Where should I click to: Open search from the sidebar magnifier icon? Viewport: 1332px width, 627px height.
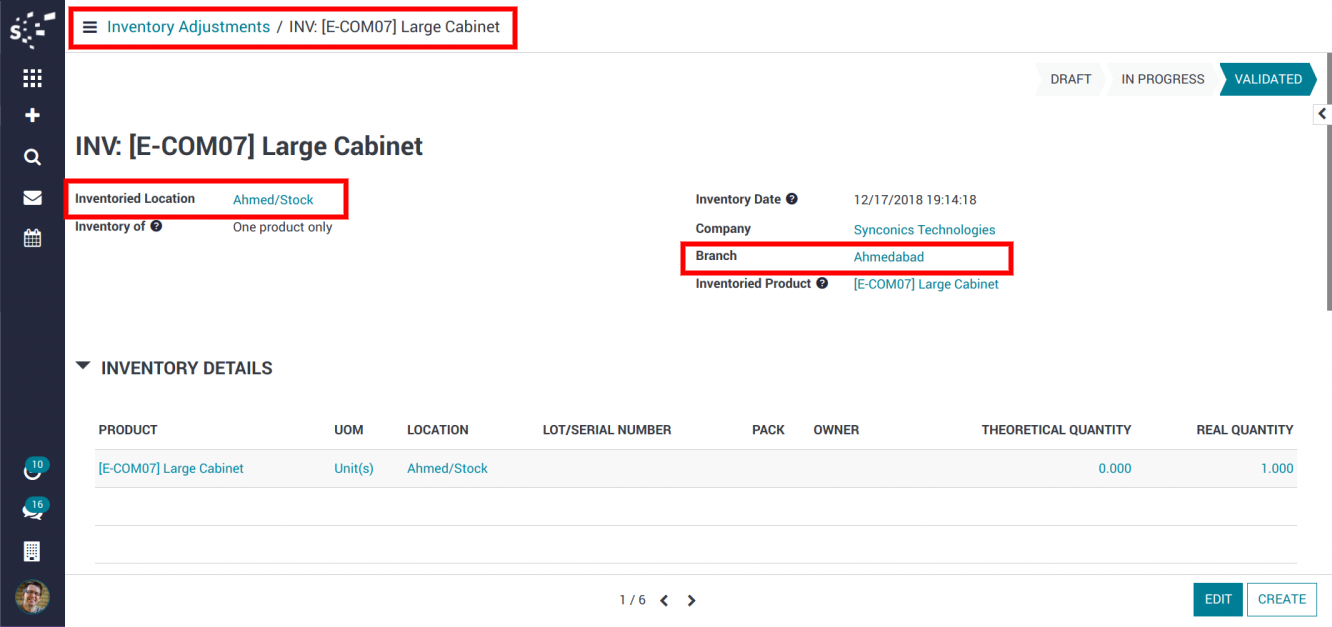click(x=32, y=157)
